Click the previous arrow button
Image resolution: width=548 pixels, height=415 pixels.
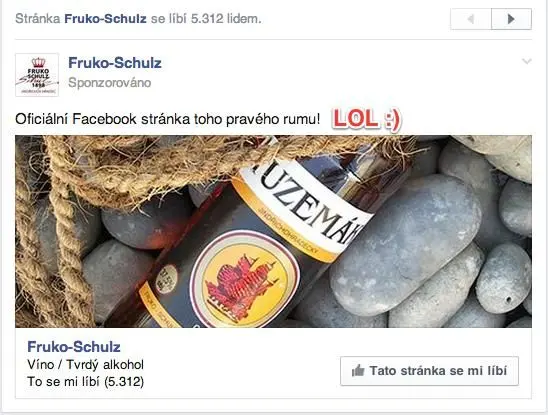471,19
